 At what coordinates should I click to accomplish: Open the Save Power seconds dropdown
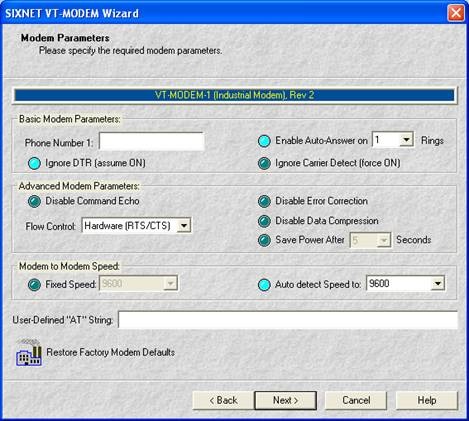click(x=383, y=240)
